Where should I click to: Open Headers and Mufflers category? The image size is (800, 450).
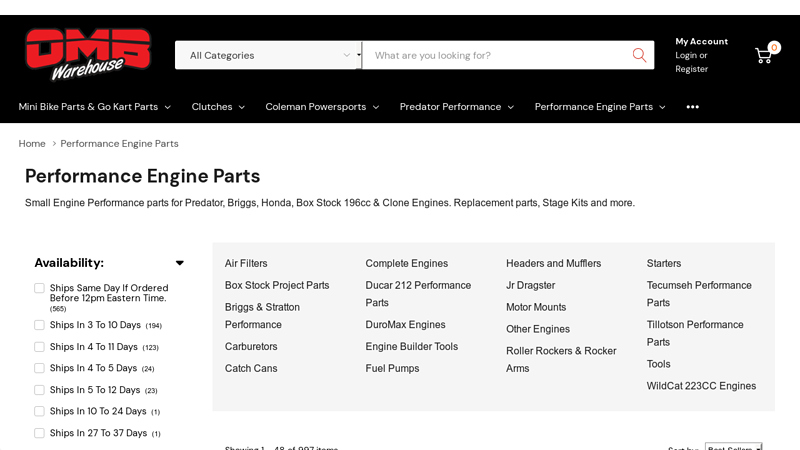(554, 263)
